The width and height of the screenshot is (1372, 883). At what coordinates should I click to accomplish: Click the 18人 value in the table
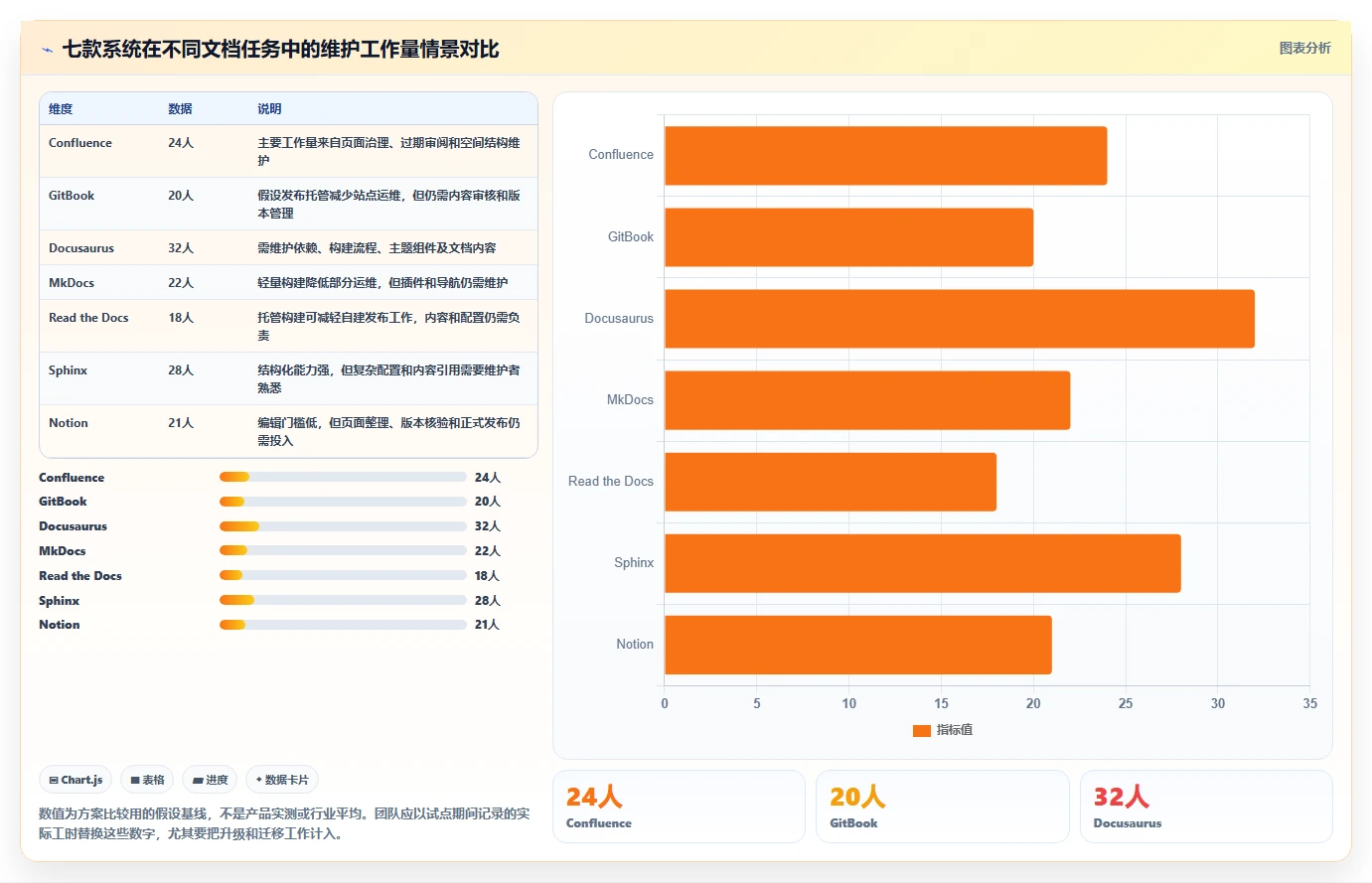click(x=181, y=318)
